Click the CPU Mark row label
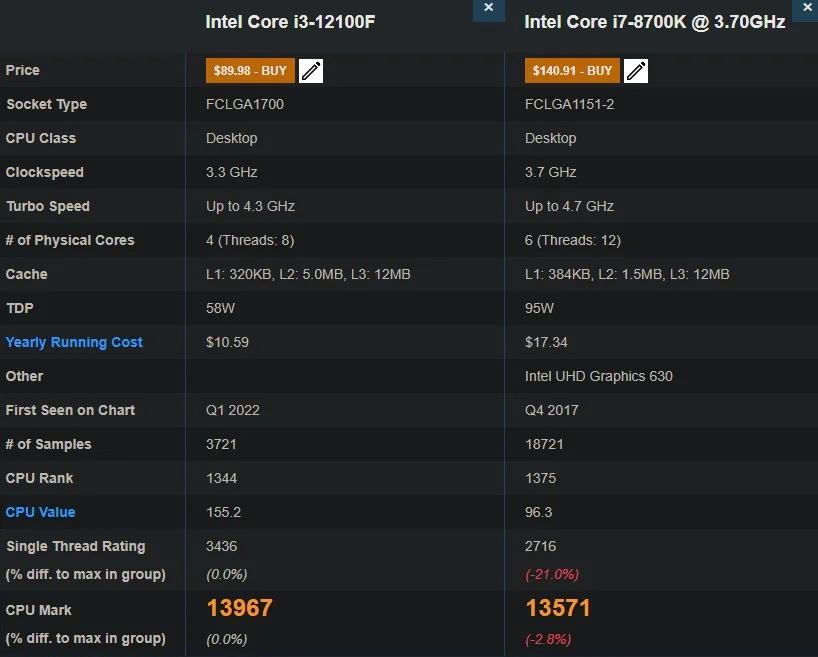Image resolution: width=818 pixels, height=657 pixels. 39,610
